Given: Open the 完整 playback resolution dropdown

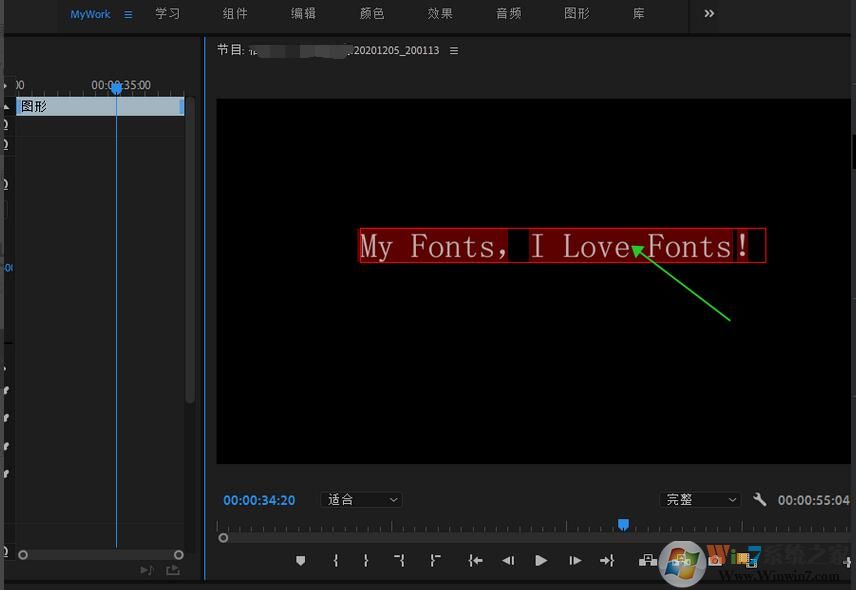Looking at the screenshot, I should pos(701,499).
